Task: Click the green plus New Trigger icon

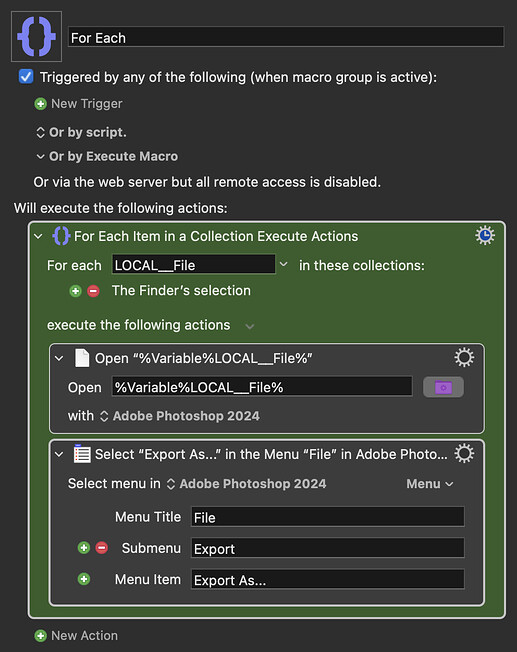Action: point(40,104)
